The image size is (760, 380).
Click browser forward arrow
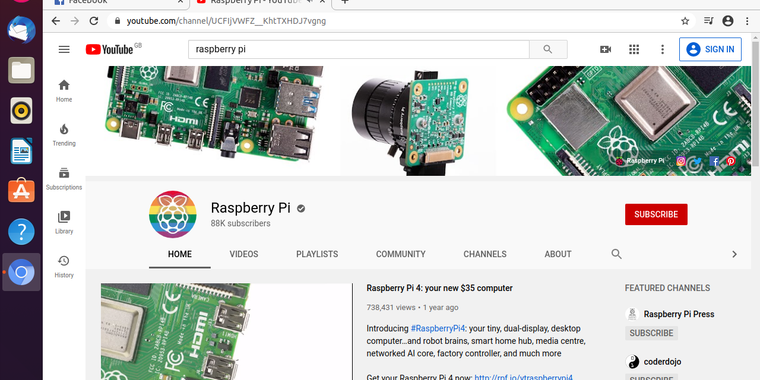pos(75,21)
